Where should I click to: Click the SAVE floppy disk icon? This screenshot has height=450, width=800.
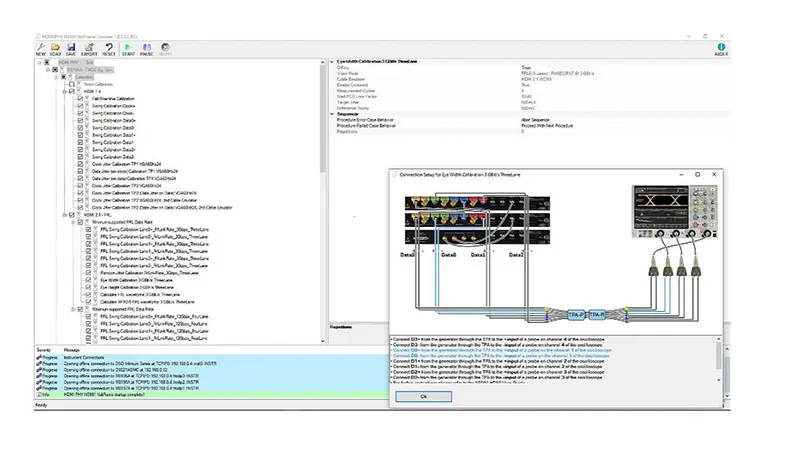tap(71, 47)
